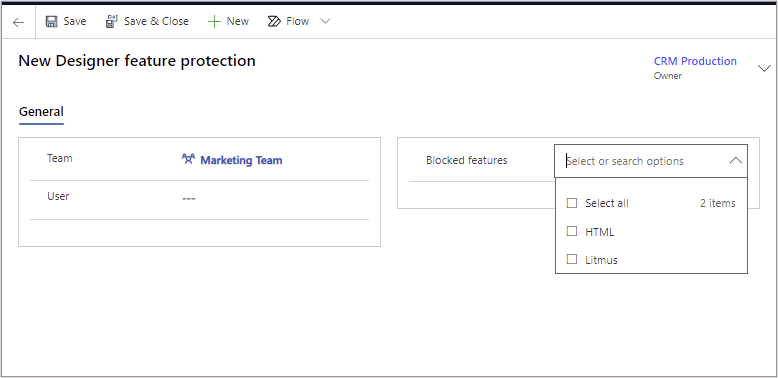Click the 'Owner' label under CRM Production
Image resolution: width=778 pixels, height=378 pixels.
coord(668,76)
